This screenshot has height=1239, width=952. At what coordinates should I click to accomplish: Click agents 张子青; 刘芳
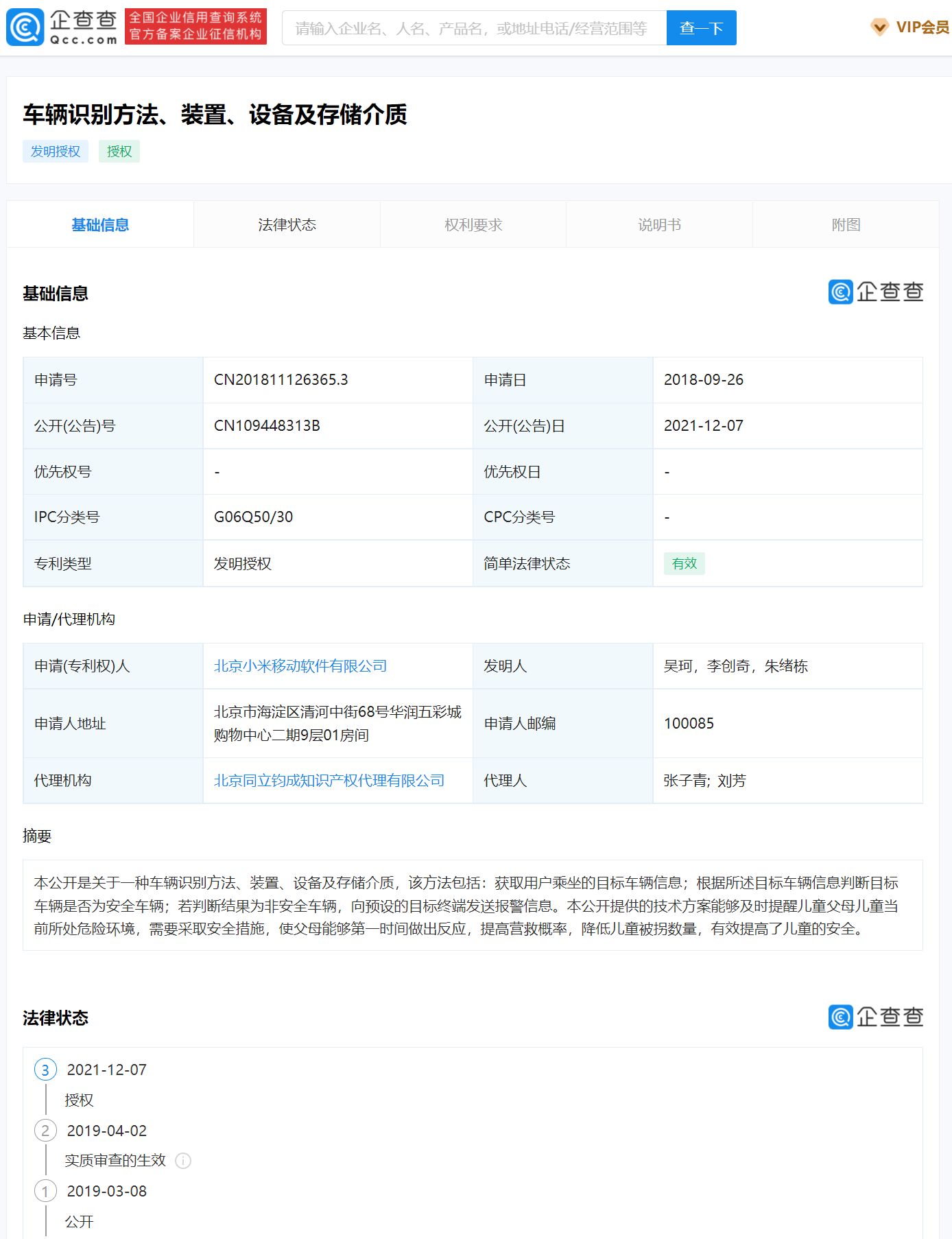pos(705,781)
